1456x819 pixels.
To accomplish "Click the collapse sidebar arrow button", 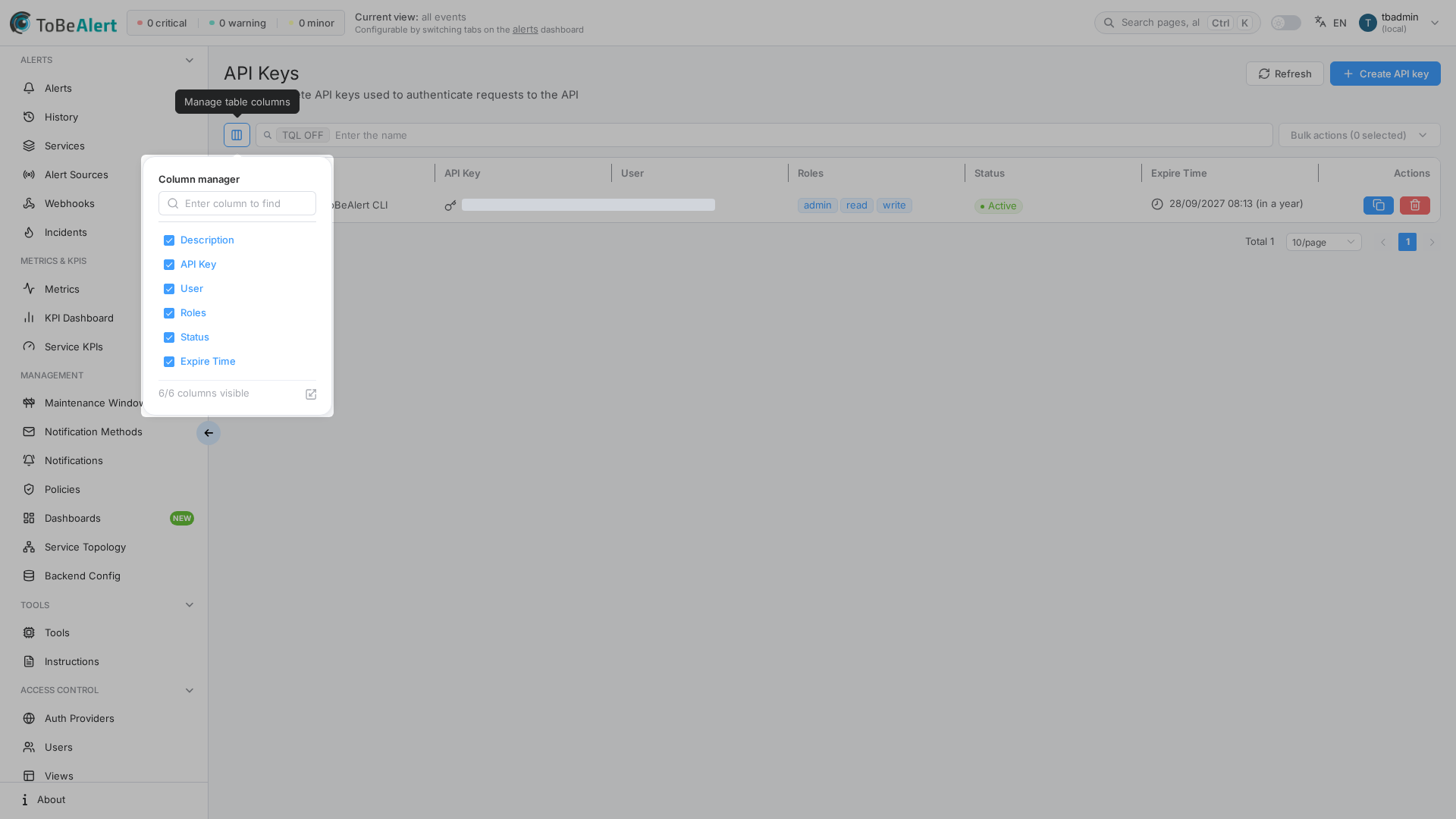I will tap(209, 433).
